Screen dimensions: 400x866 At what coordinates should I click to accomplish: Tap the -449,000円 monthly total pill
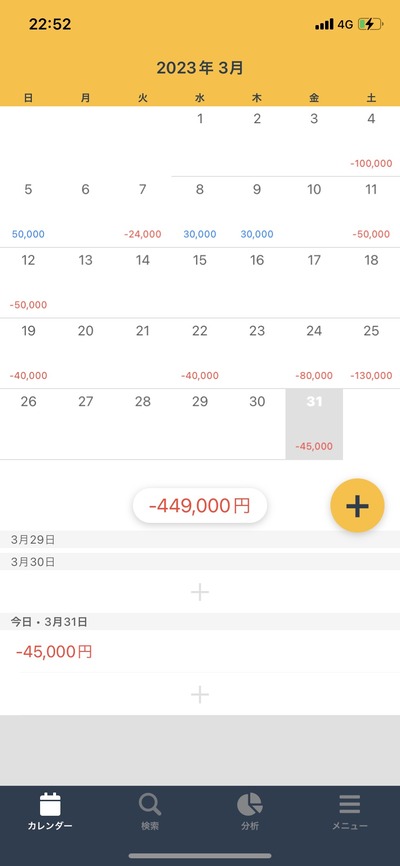pyautogui.click(x=200, y=505)
